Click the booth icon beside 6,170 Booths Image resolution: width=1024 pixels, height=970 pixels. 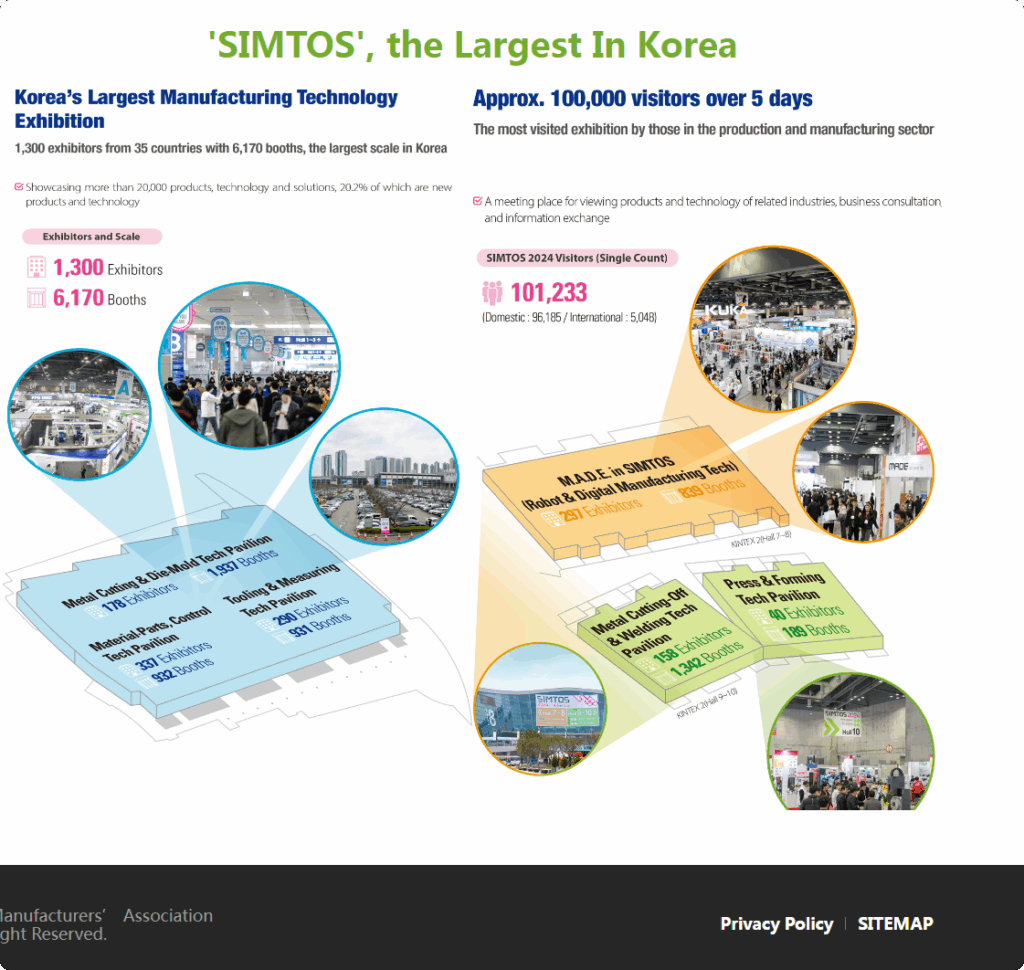[37, 298]
